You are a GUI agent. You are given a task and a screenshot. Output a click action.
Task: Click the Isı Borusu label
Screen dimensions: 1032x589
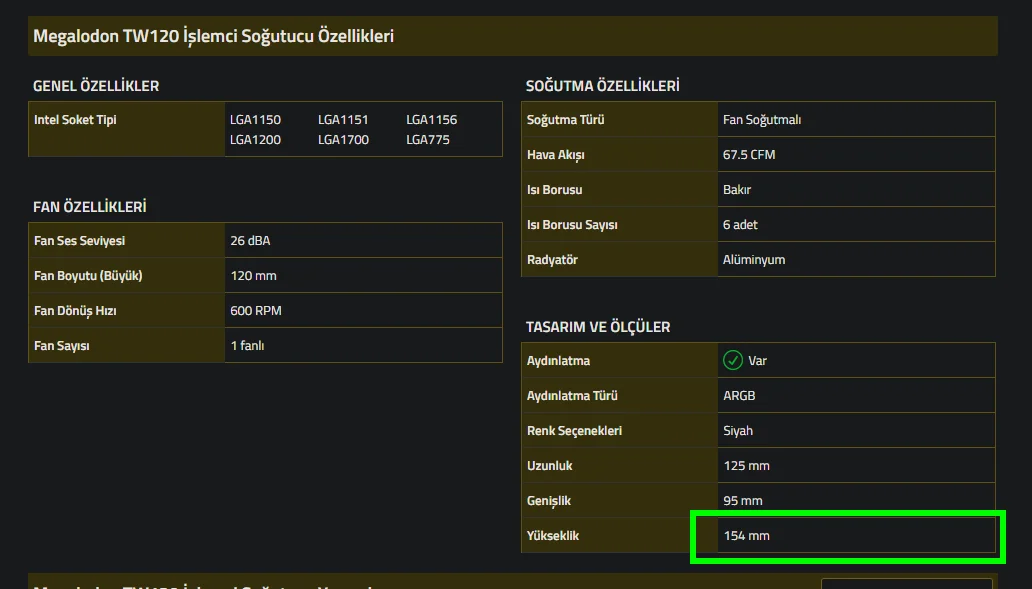tap(554, 190)
